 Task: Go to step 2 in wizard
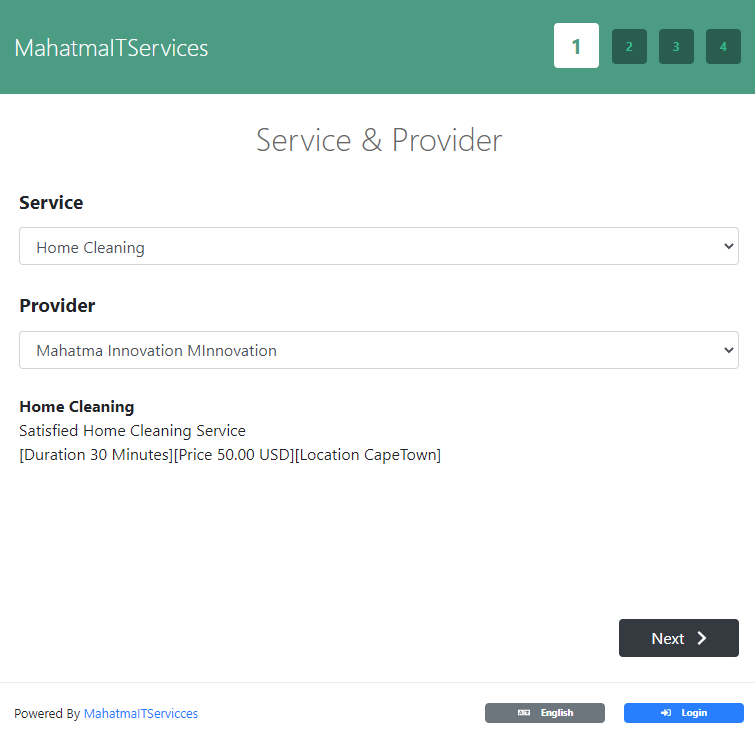click(629, 46)
